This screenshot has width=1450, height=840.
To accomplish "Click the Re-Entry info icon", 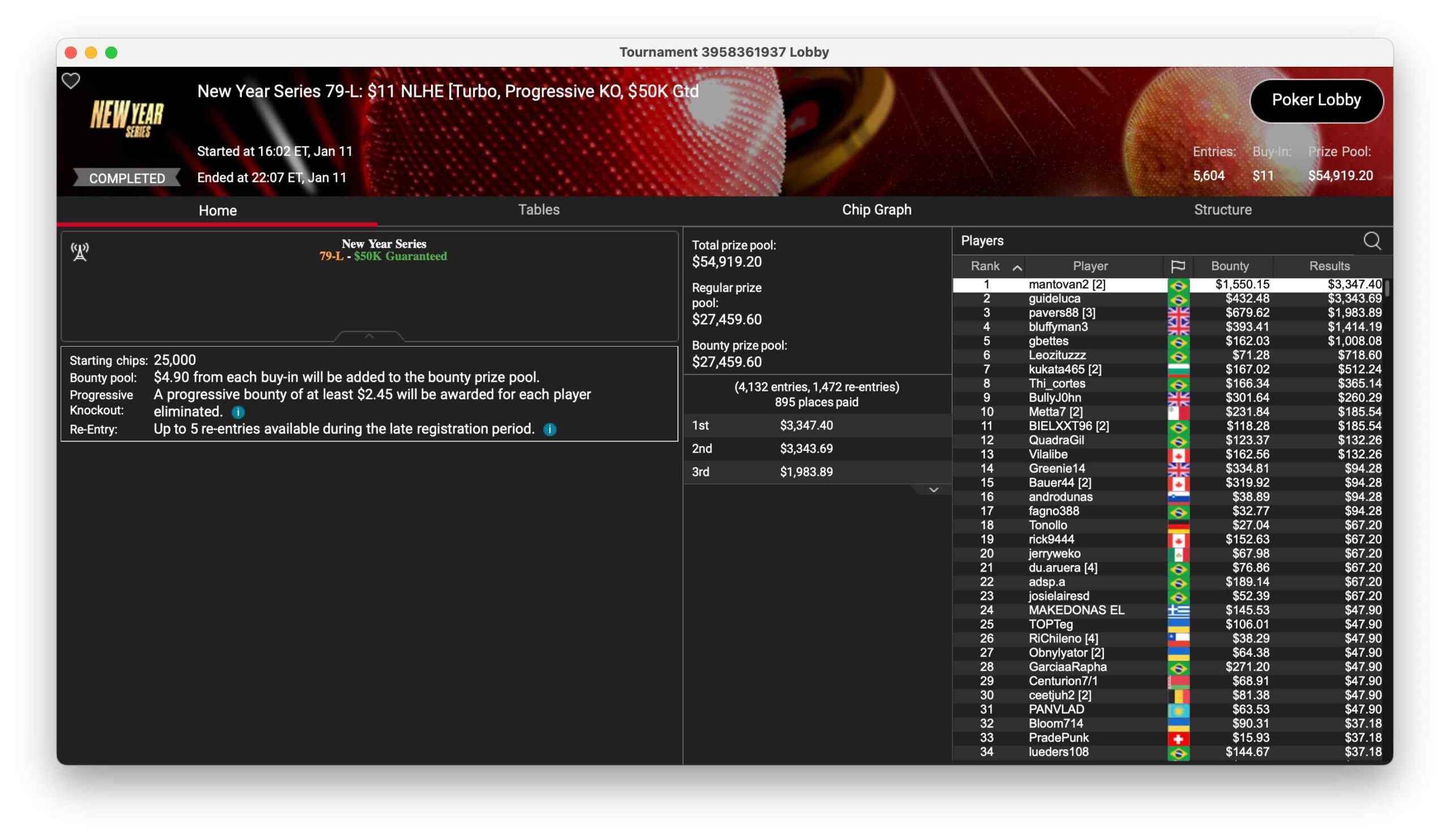I will click(549, 429).
